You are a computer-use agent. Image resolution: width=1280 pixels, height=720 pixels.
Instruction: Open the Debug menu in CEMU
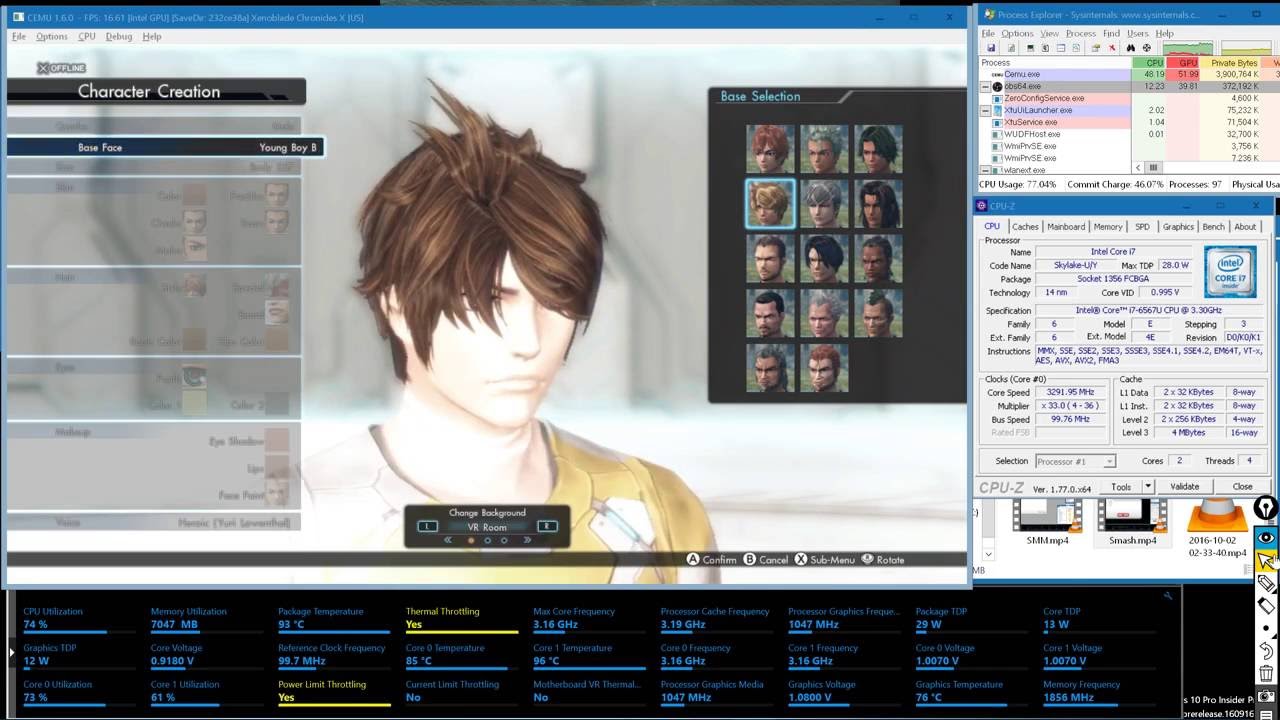click(x=119, y=36)
